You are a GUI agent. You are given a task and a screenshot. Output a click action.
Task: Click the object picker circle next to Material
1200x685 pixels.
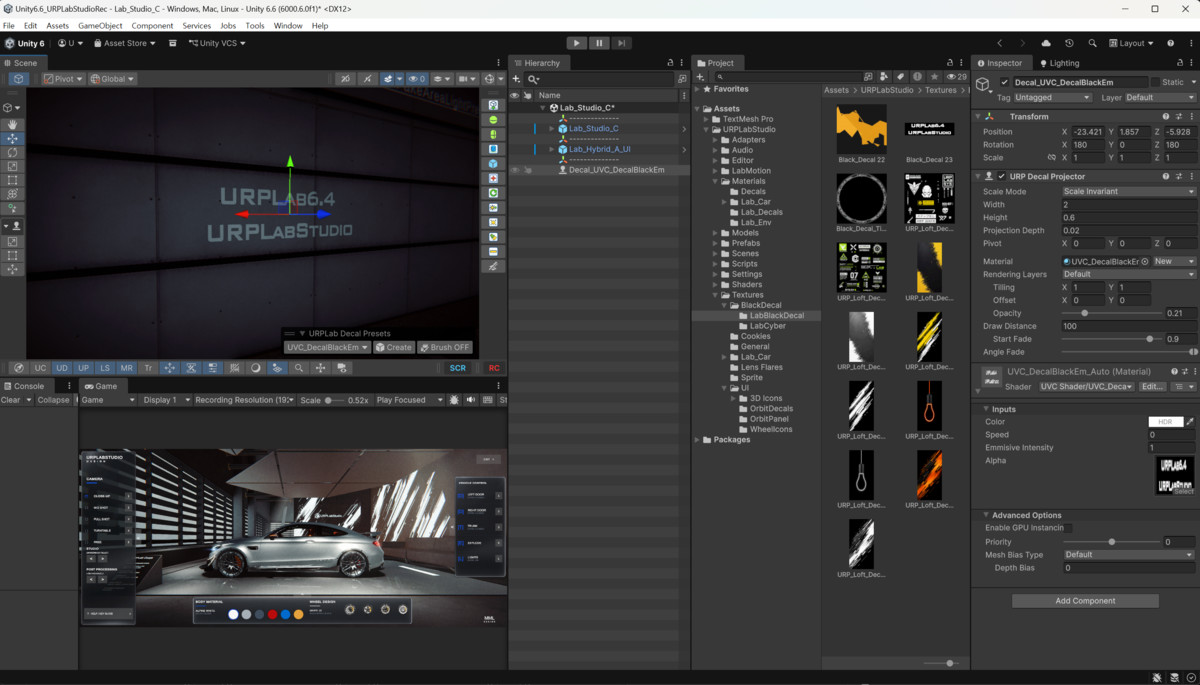click(x=1145, y=261)
